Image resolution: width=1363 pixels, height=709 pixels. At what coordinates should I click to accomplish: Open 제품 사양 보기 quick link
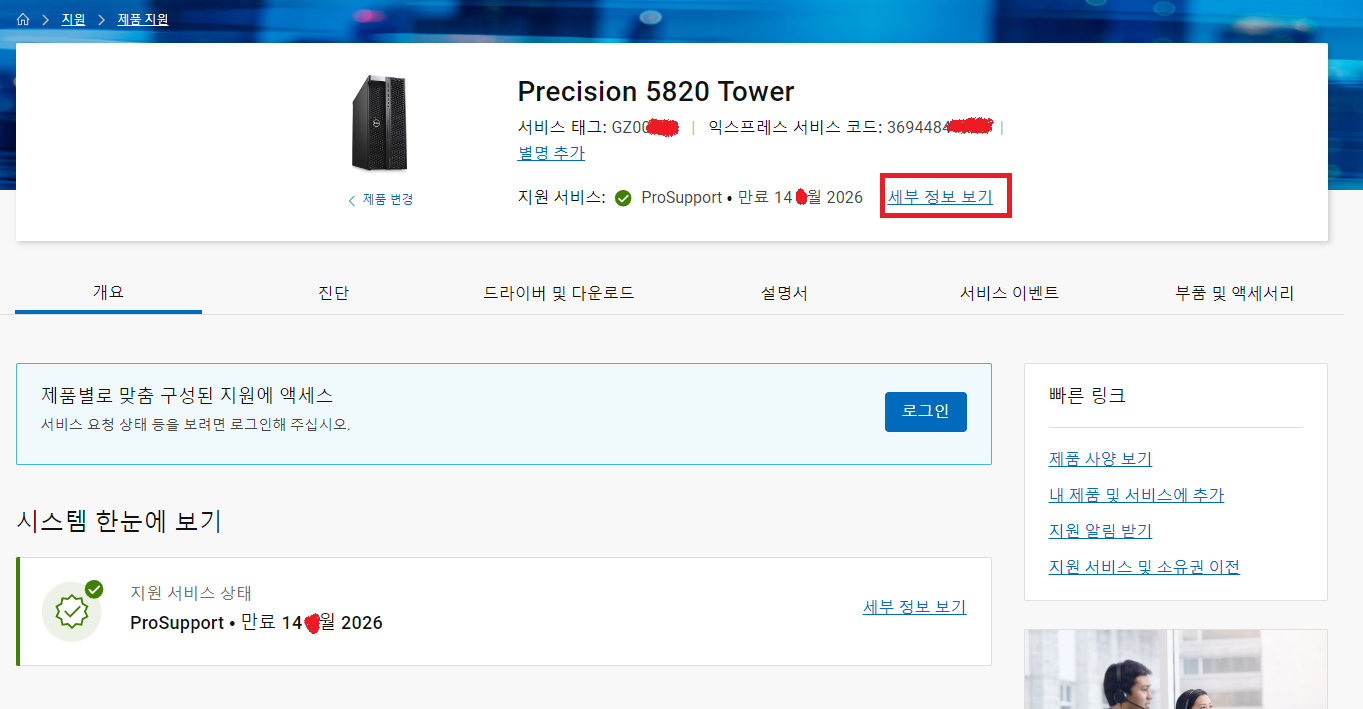coord(1100,459)
